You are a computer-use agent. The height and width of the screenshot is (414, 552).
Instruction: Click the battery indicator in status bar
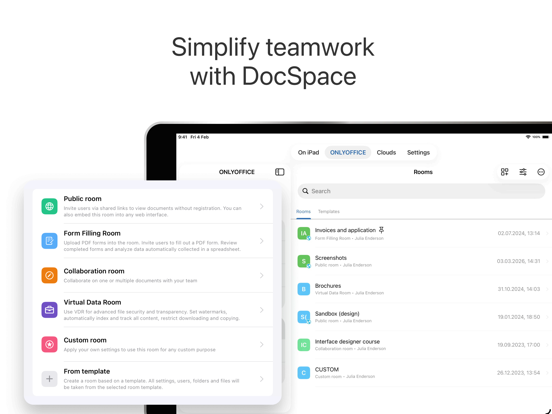545,137
